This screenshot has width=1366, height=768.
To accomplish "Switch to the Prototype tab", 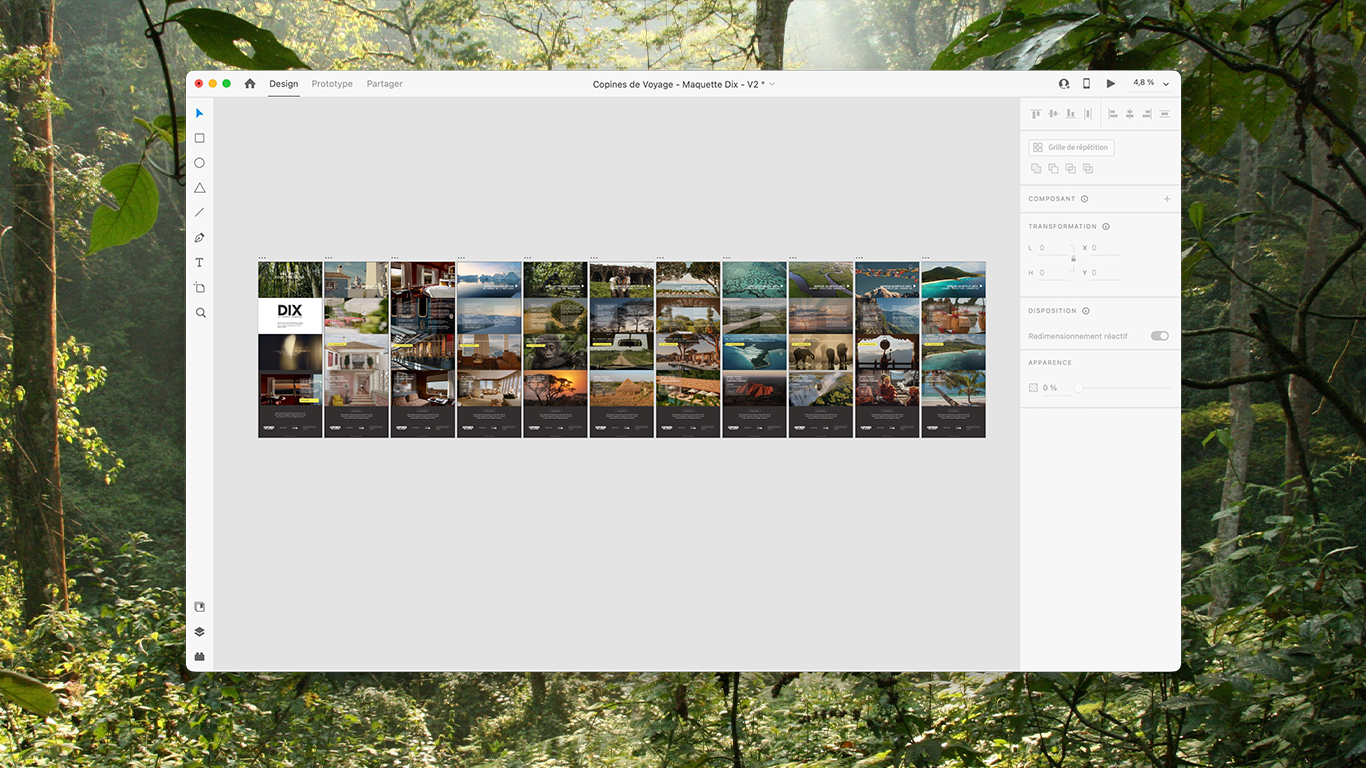I will coord(332,84).
